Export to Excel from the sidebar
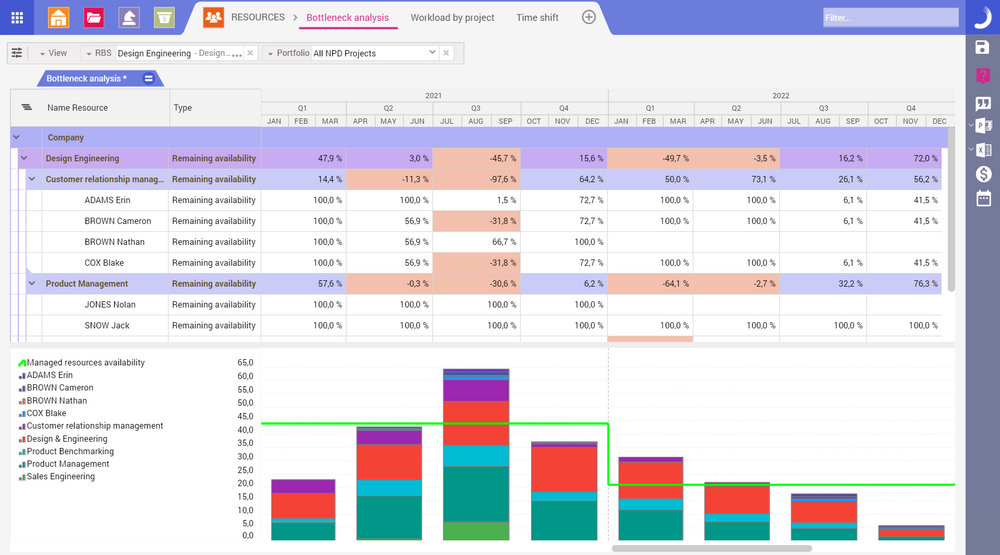The height and width of the screenshot is (555, 1000). click(x=983, y=150)
